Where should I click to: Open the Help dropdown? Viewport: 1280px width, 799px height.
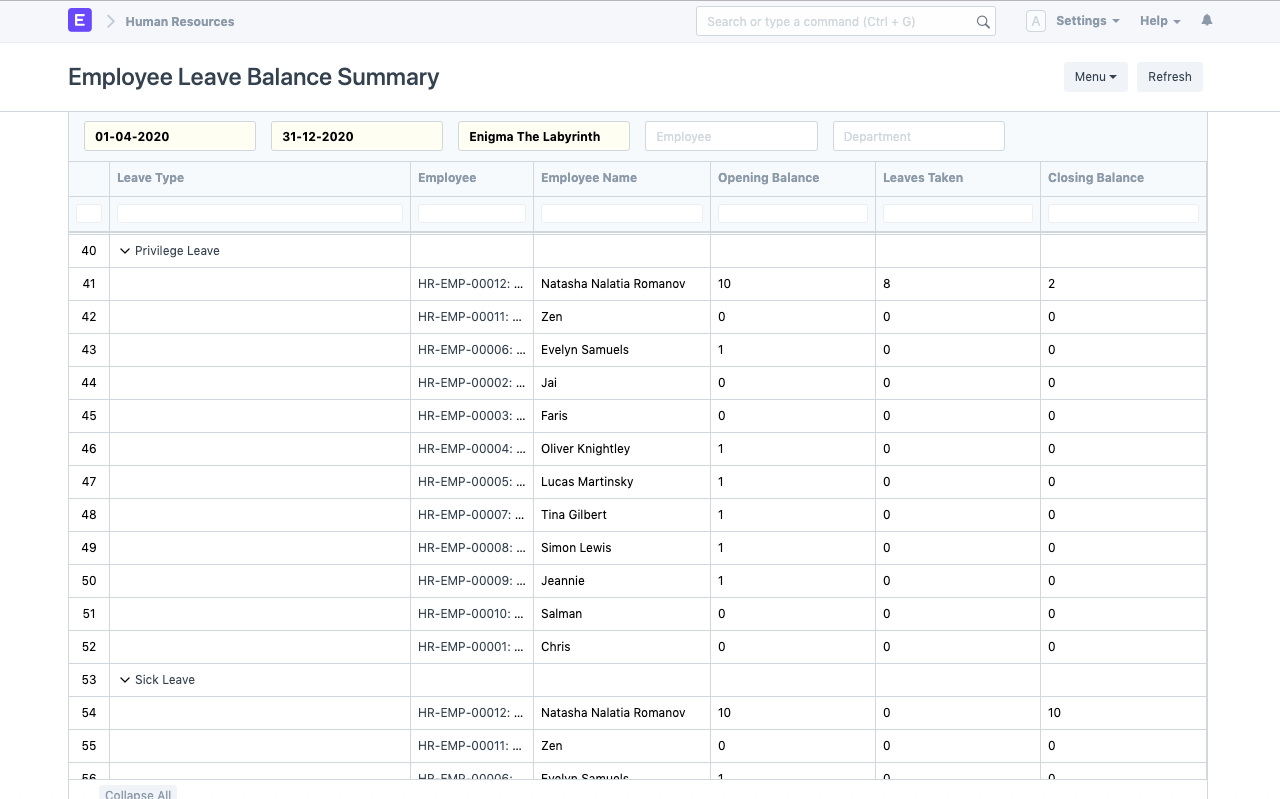1160,21
